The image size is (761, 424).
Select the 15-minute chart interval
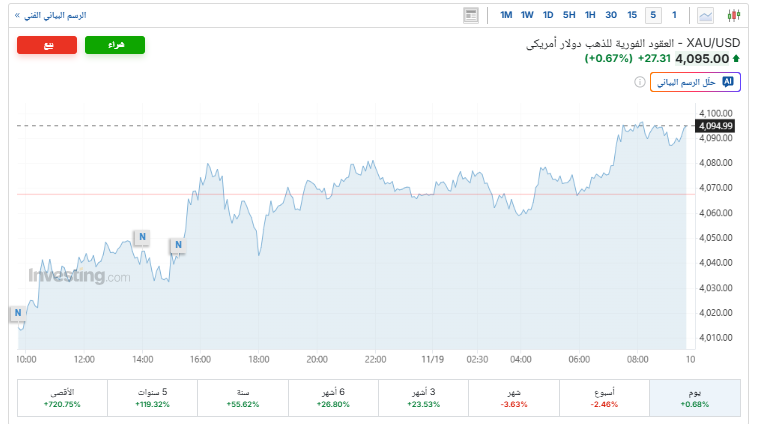tap(632, 15)
